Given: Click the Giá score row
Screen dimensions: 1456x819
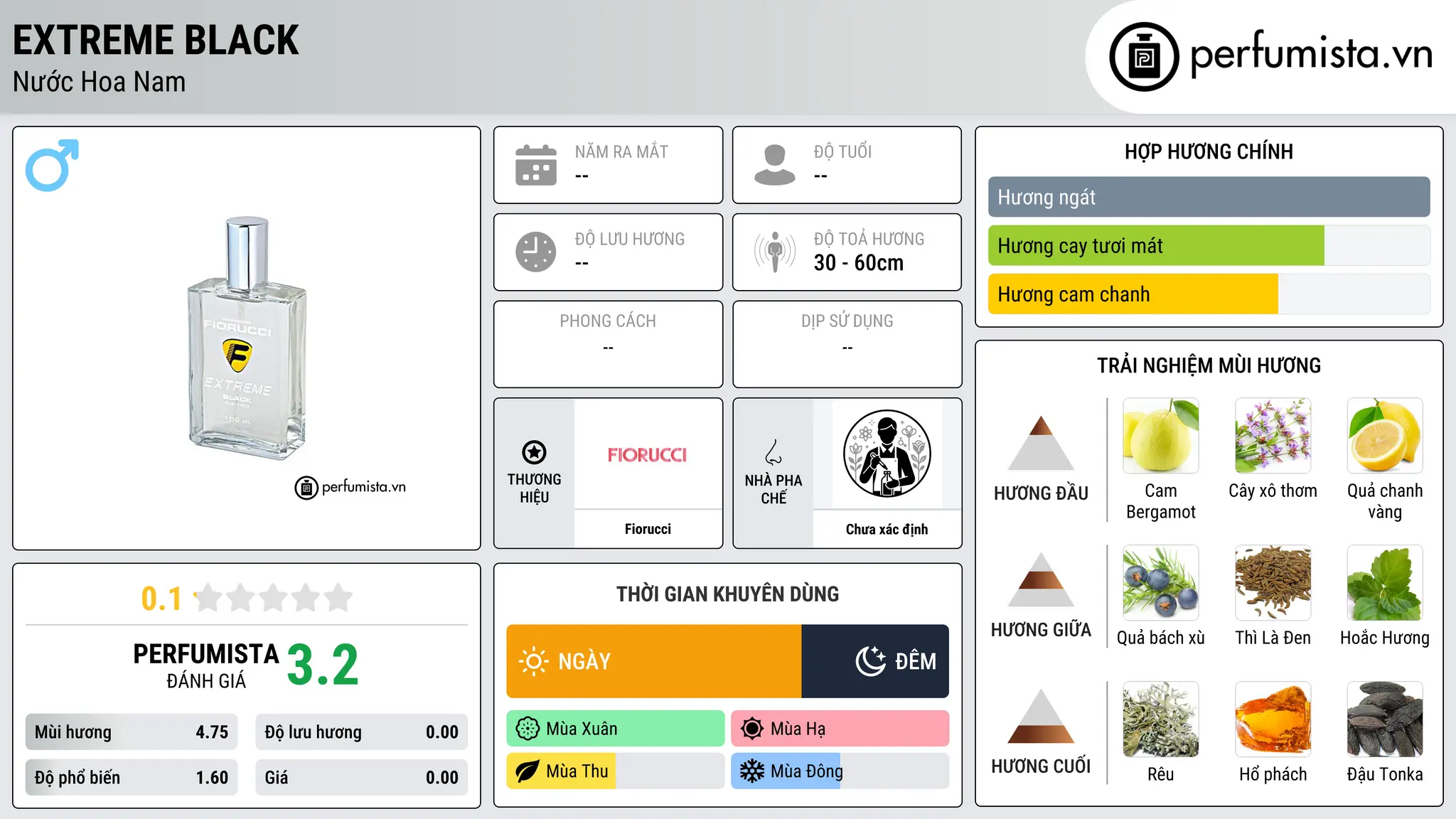Looking at the screenshot, I should point(362,778).
